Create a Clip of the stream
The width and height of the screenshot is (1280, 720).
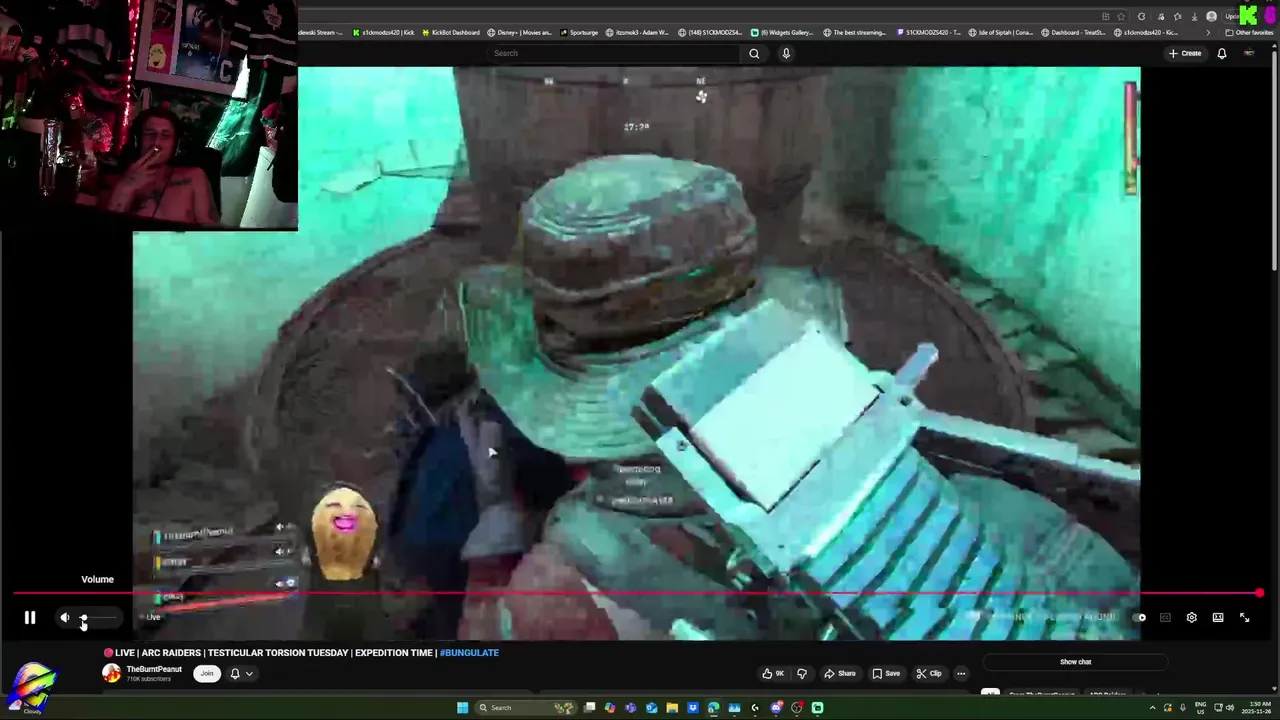[929, 673]
